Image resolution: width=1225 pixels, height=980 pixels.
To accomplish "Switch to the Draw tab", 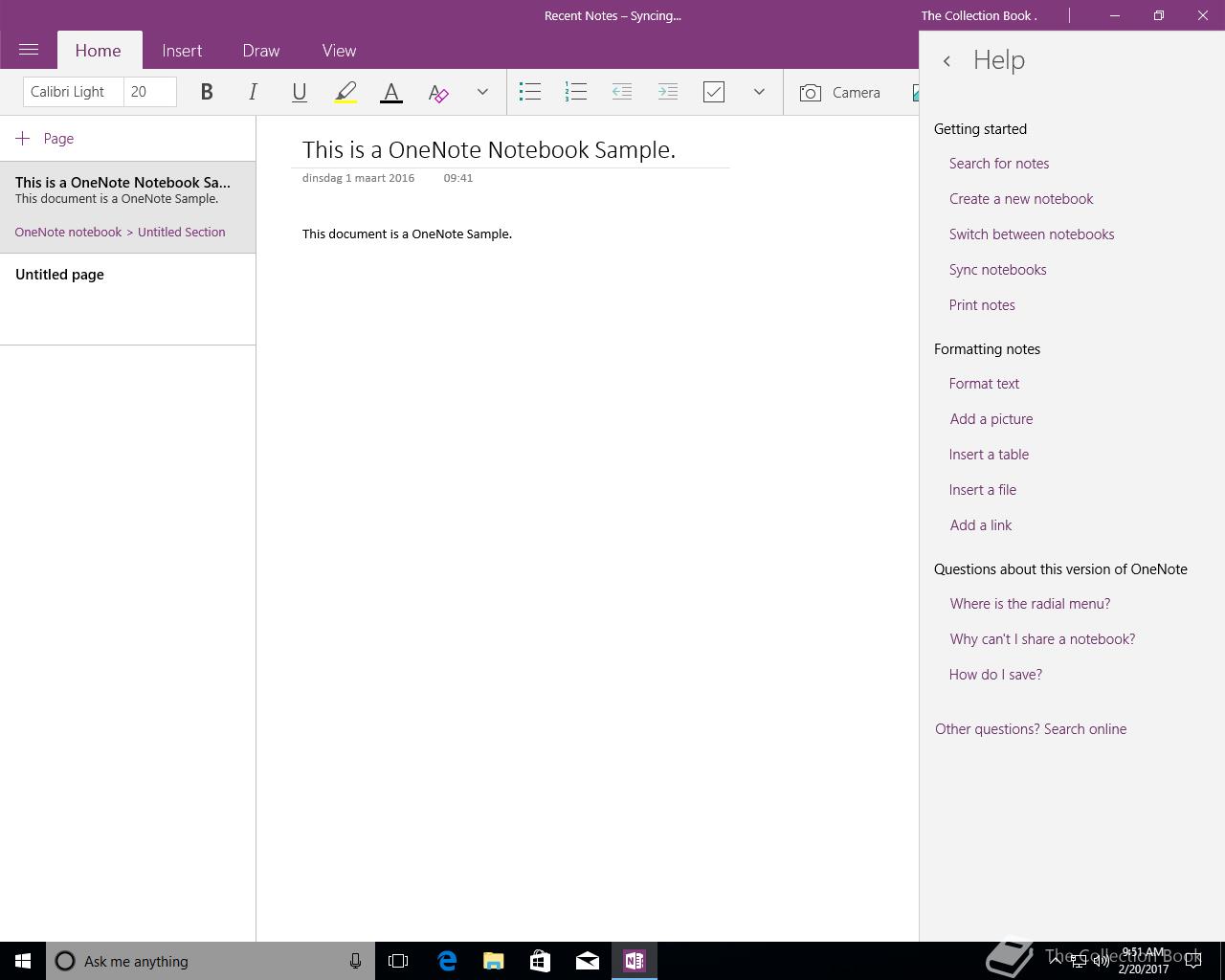I will [260, 51].
